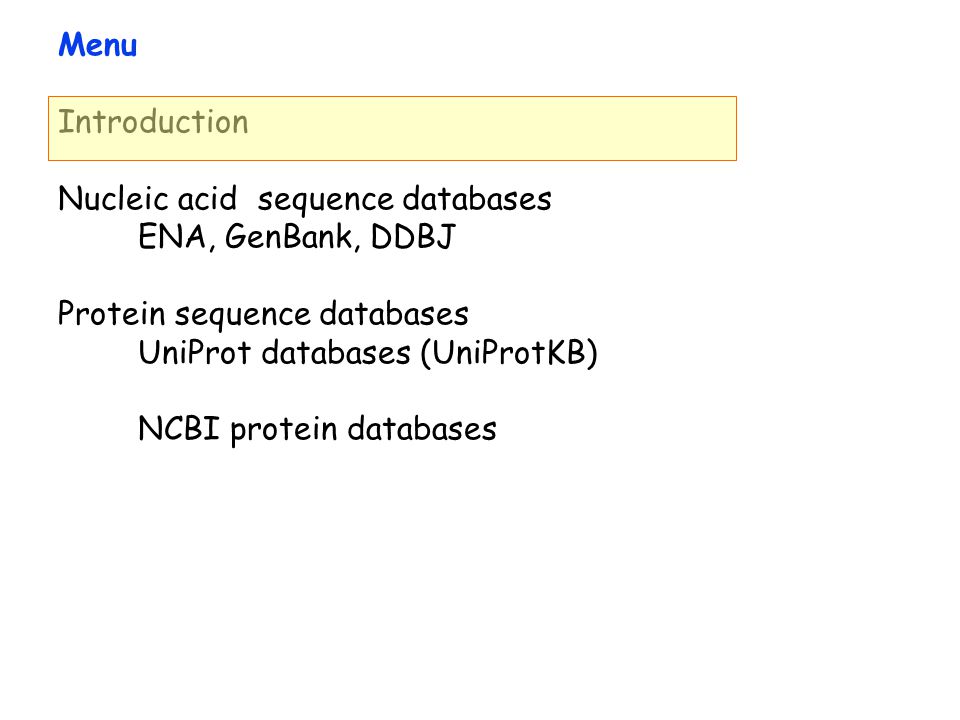Open "Protein sequence databases" entry

263,314
